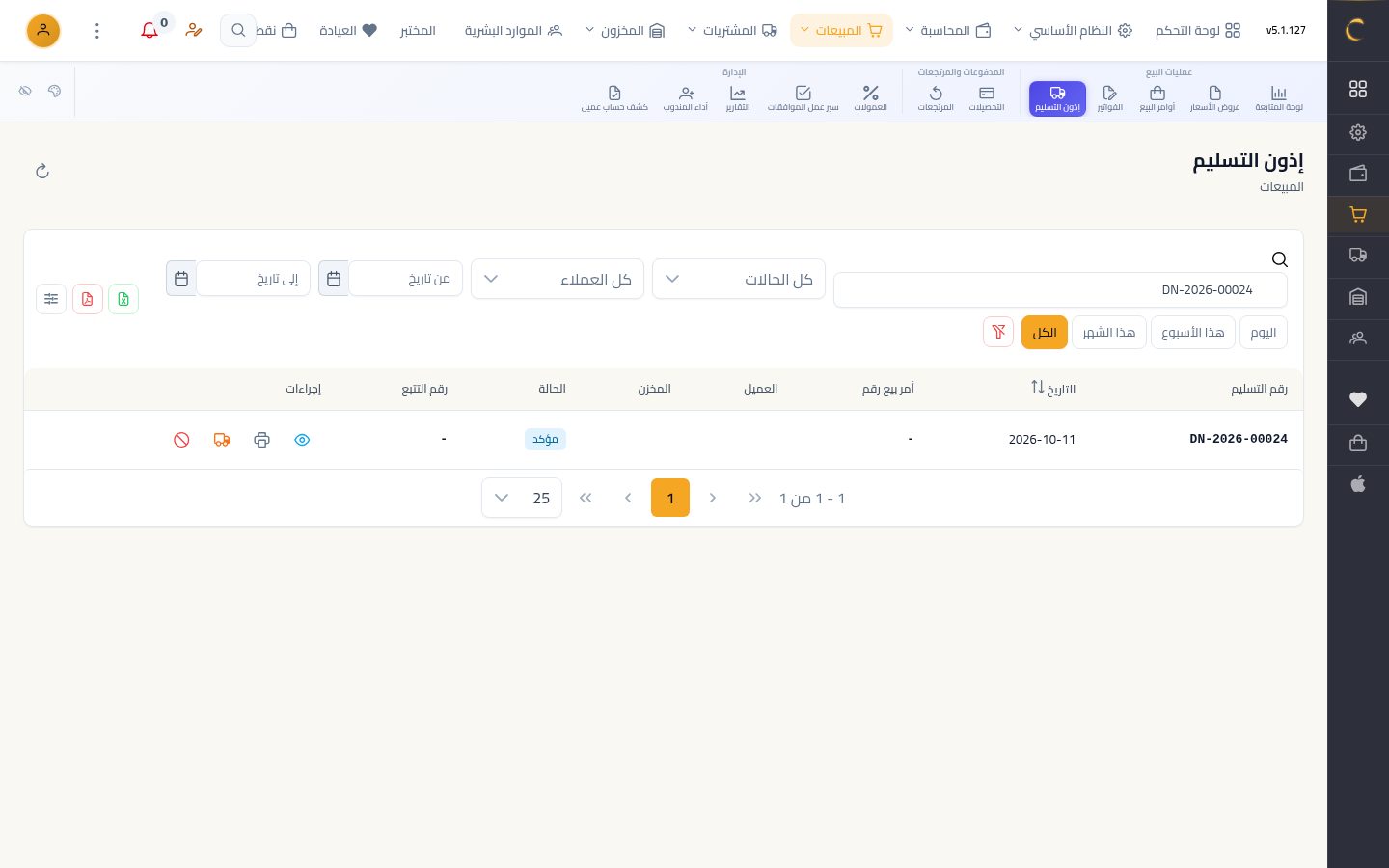Print delivery note DN-2026-00024
The height and width of the screenshot is (868, 1389).
(261, 440)
